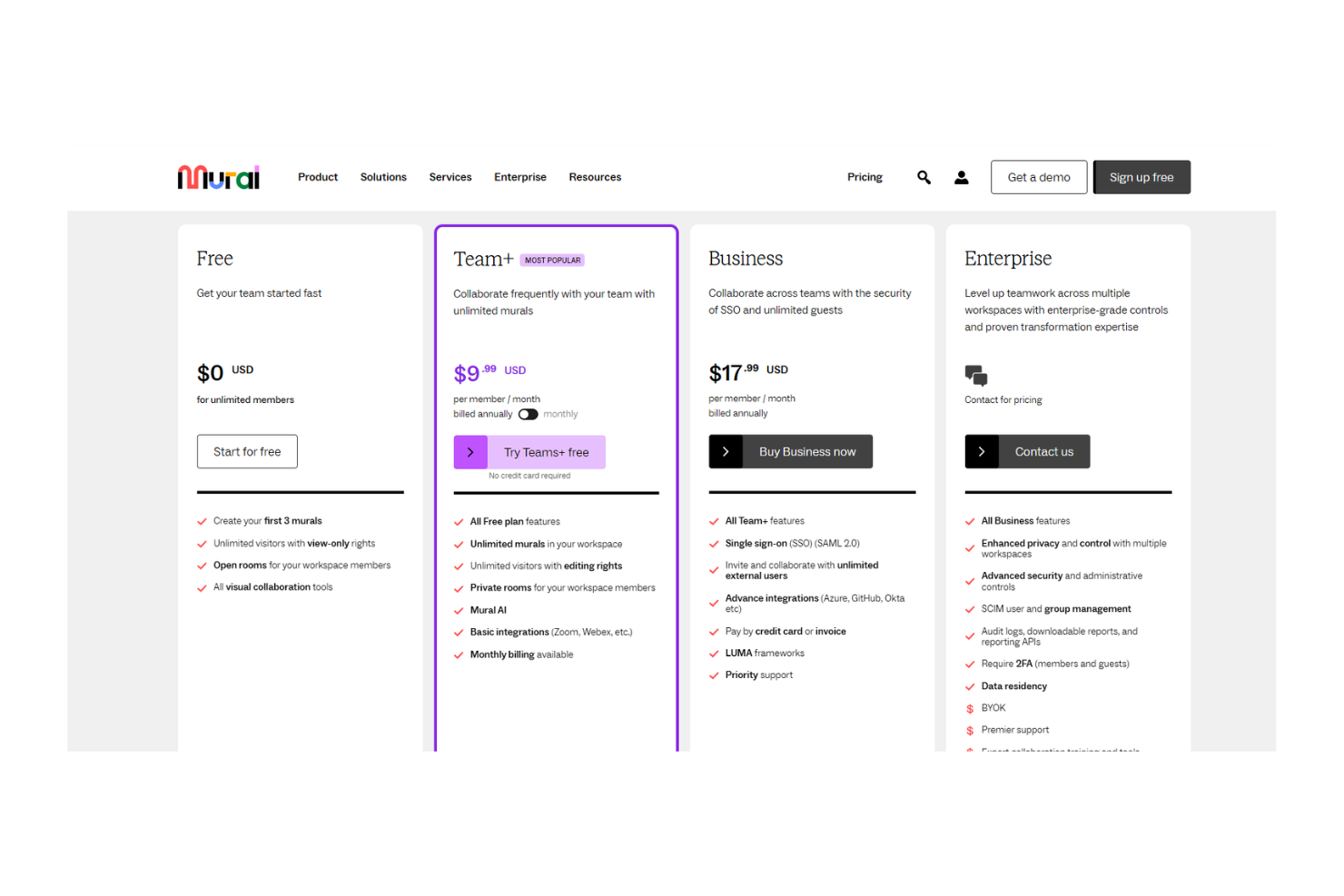Screen dimensions: 1344x896
Task: Click Unlimited visitors with editing rights
Action: coord(546,566)
